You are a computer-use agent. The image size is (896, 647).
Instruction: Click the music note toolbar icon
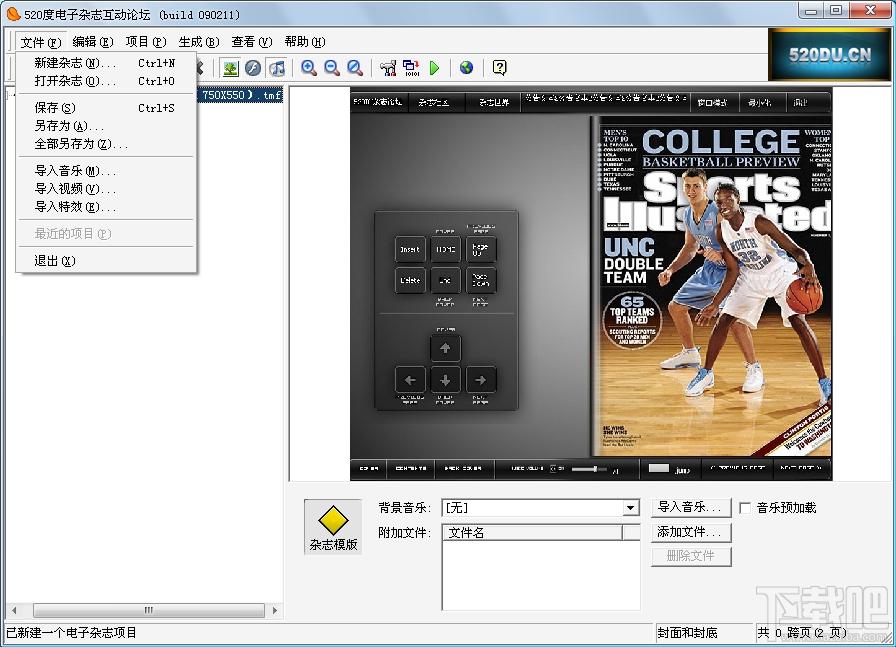coord(277,68)
